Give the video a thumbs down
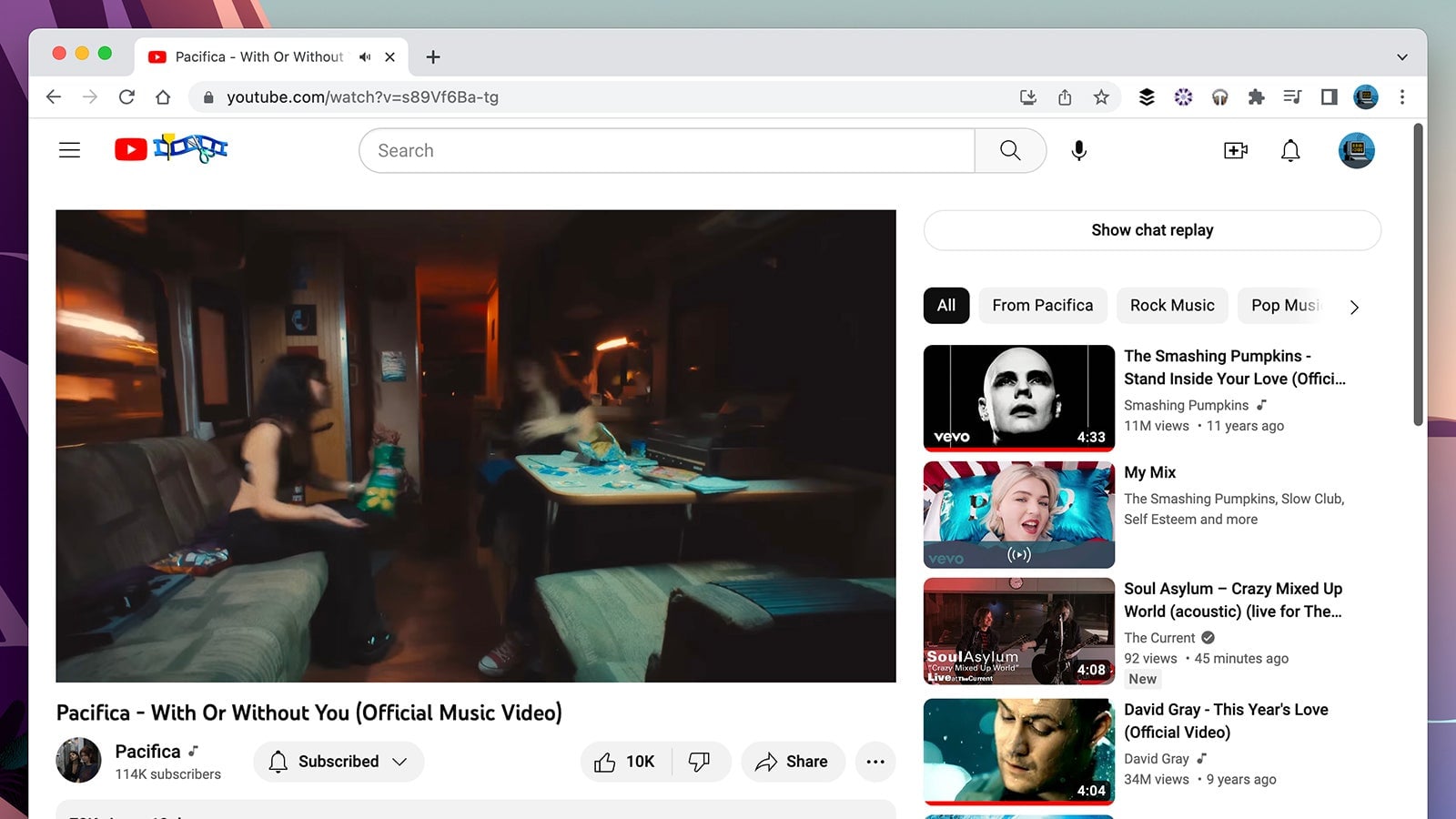 pyautogui.click(x=699, y=762)
